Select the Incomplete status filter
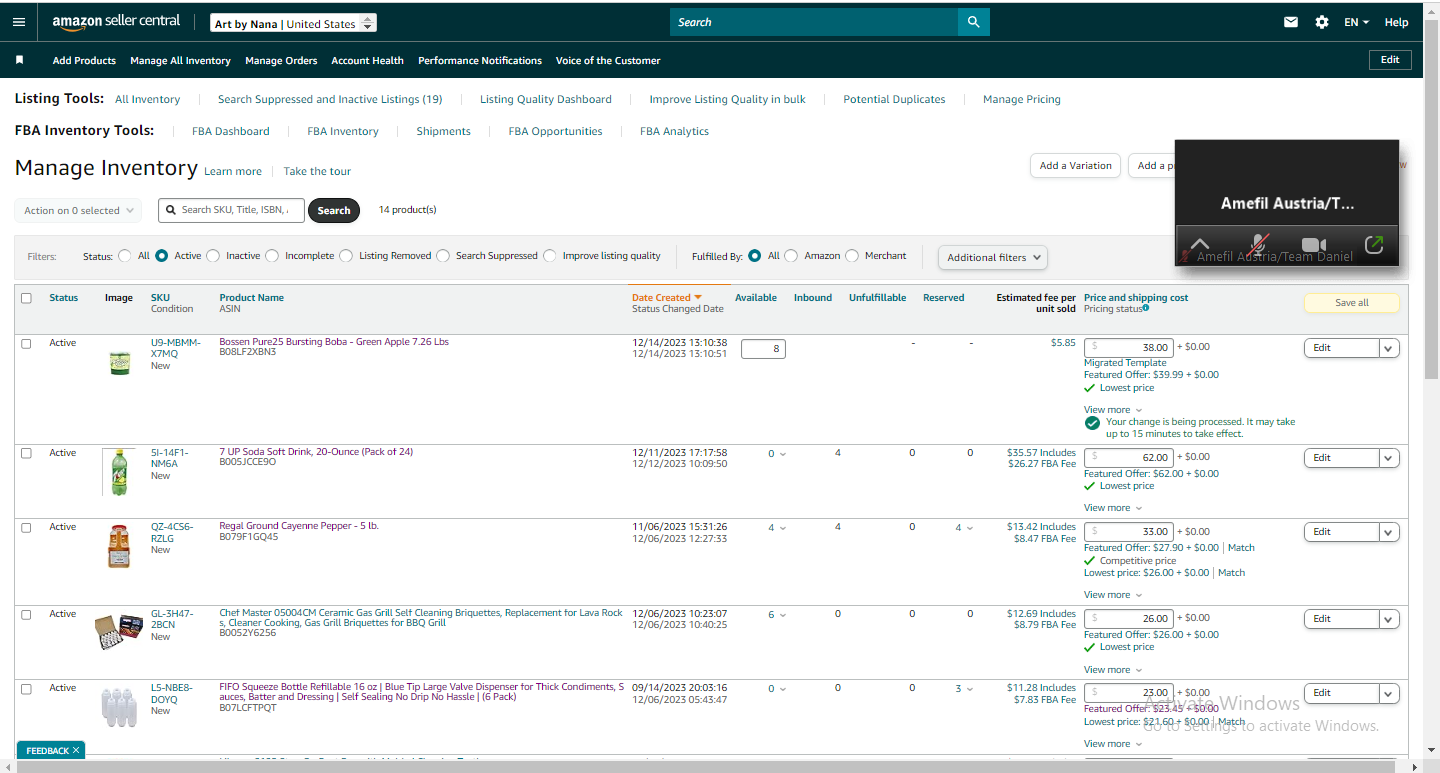The height and width of the screenshot is (773, 1440). [272, 256]
